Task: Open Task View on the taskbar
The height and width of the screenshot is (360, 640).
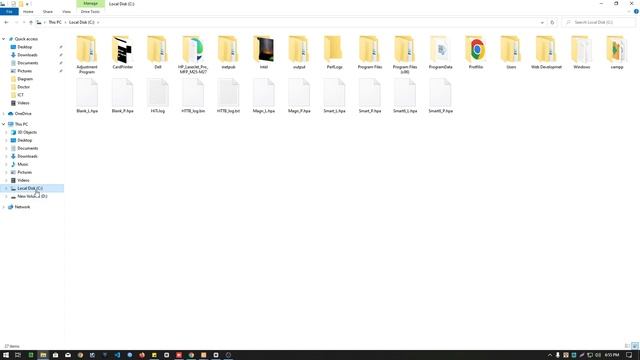Action: (18, 355)
